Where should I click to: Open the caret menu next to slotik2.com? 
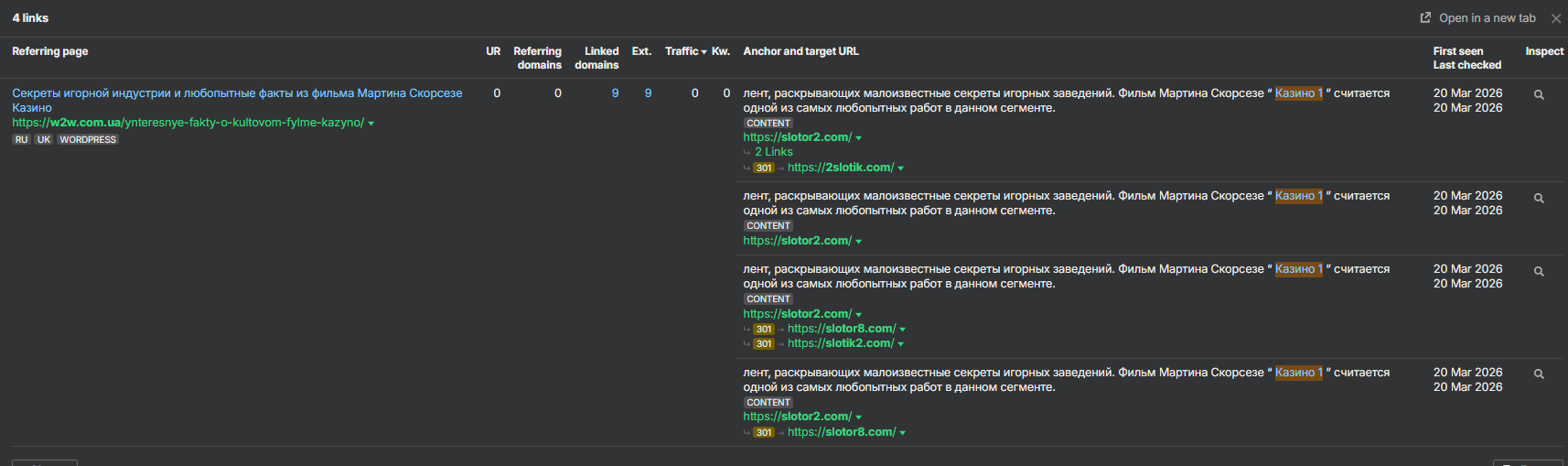tap(901, 344)
